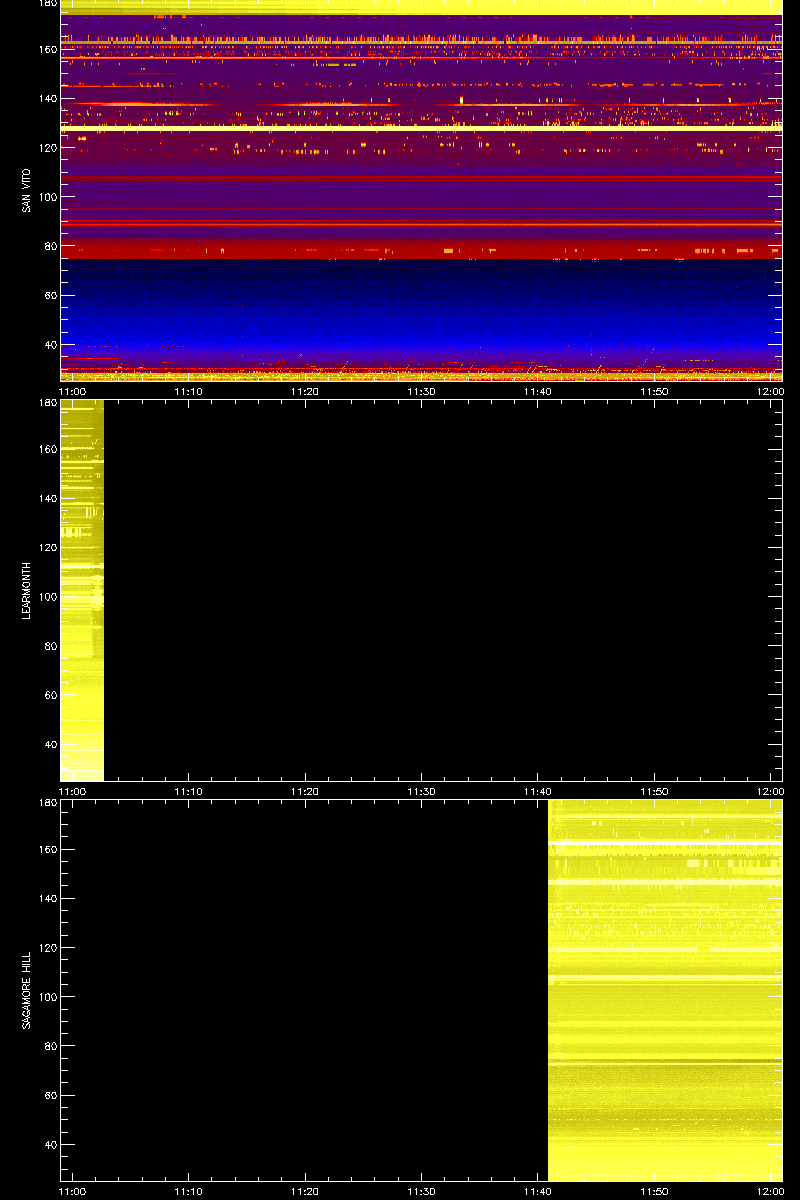Select 12:00 tick under Sagamore Hill plot
The image size is (800, 1200).
pos(771,1191)
